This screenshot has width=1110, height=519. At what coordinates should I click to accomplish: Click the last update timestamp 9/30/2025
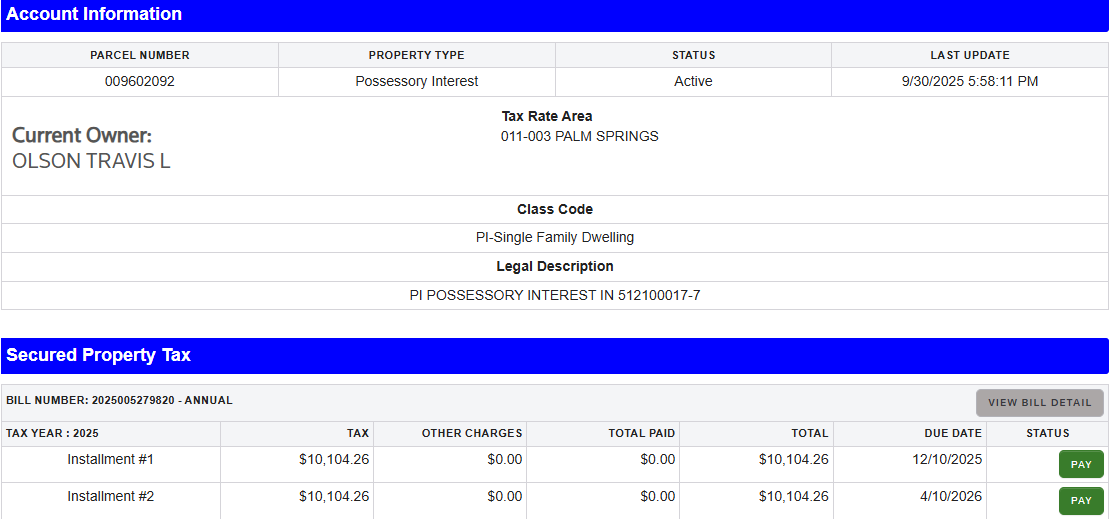pos(969,82)
